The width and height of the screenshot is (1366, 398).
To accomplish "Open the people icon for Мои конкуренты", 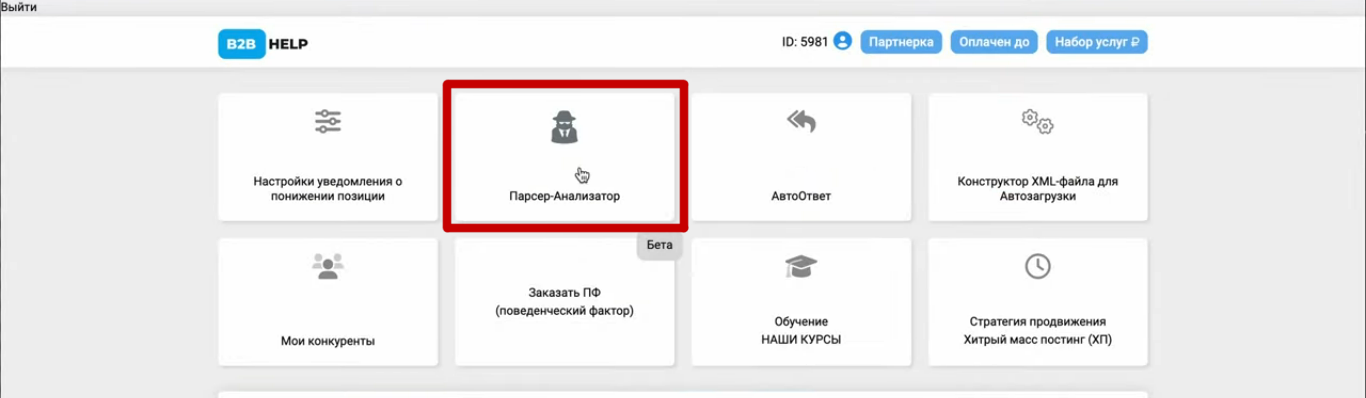I will pos(328,266).
